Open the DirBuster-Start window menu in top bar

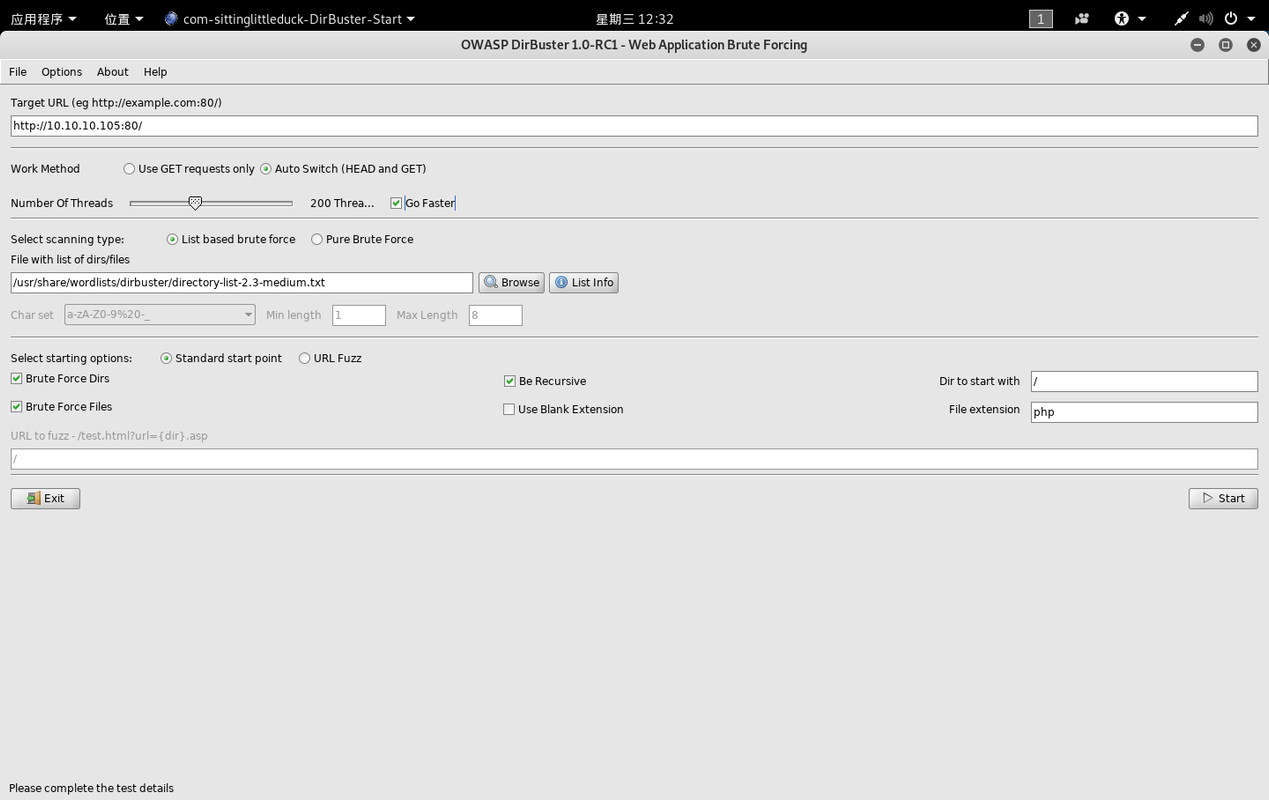(290, 18)
